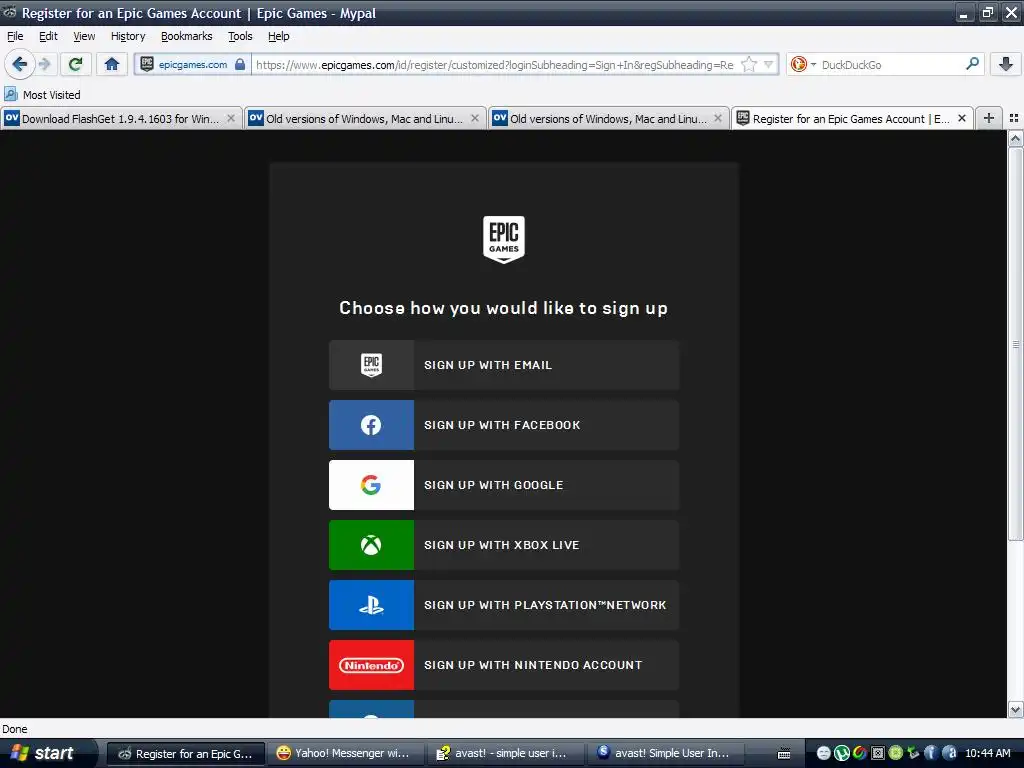Click the blue 'i' avast tray icon
The image size is (1024, 768).
pyautogui.click(x=931, y=754)
